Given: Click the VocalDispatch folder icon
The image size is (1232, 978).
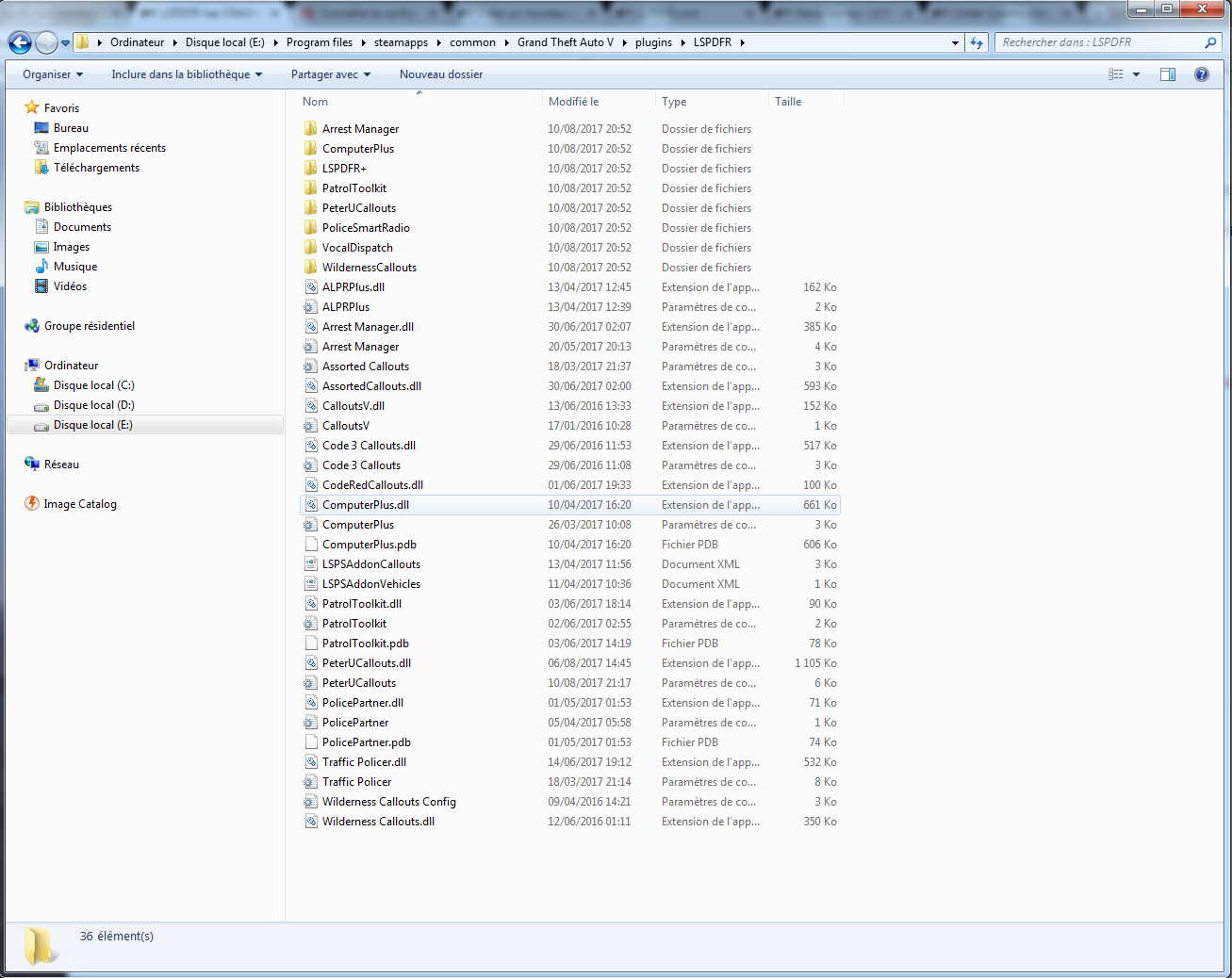Looking at the screenshot, I should (x=311, y=248).
